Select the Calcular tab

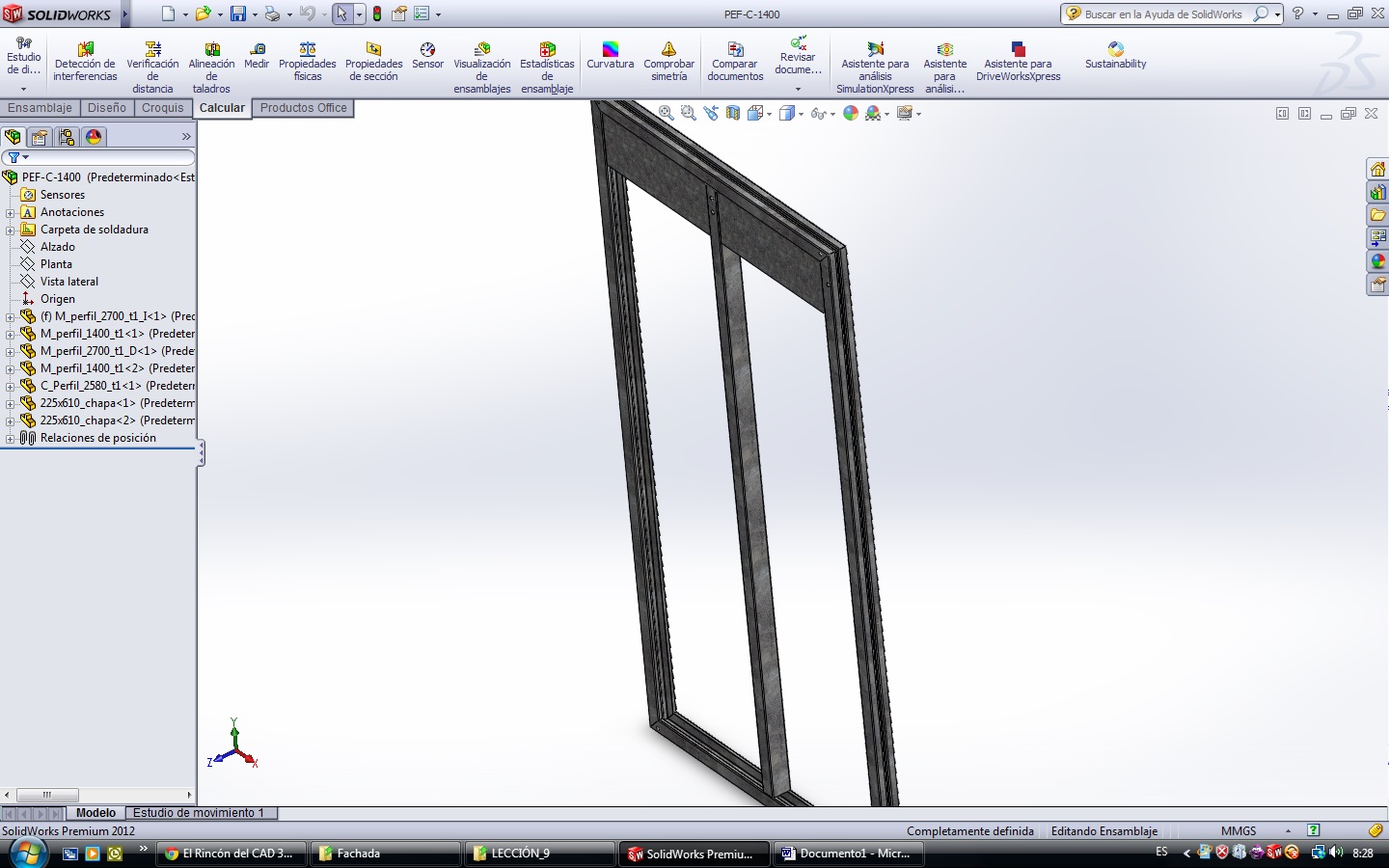222,108
